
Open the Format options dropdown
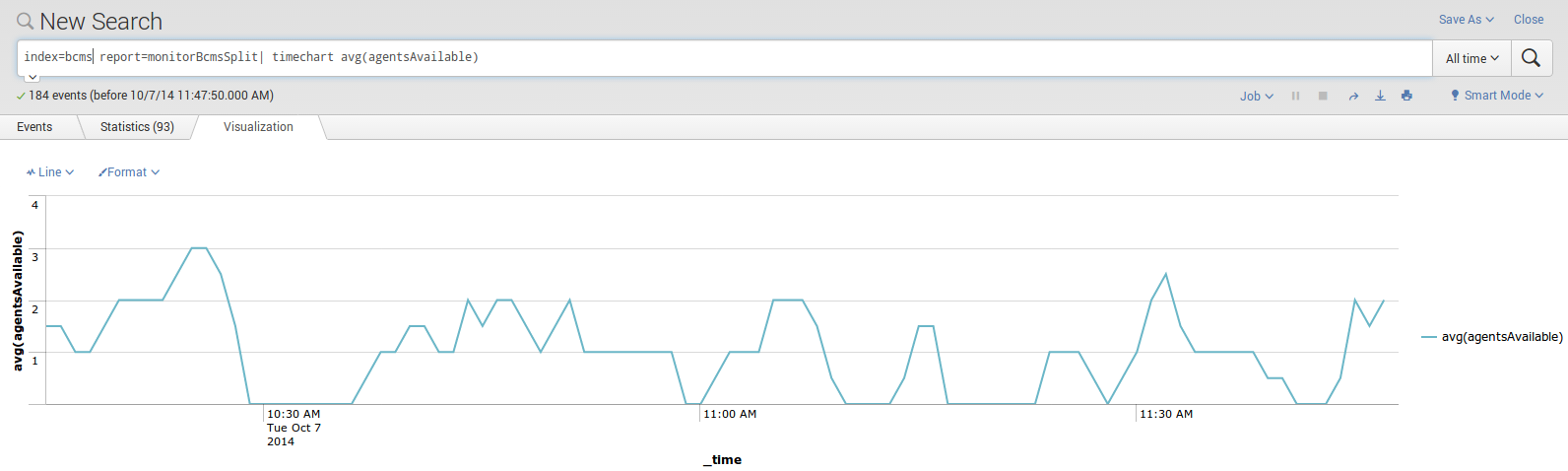click(x=128, y=171)
